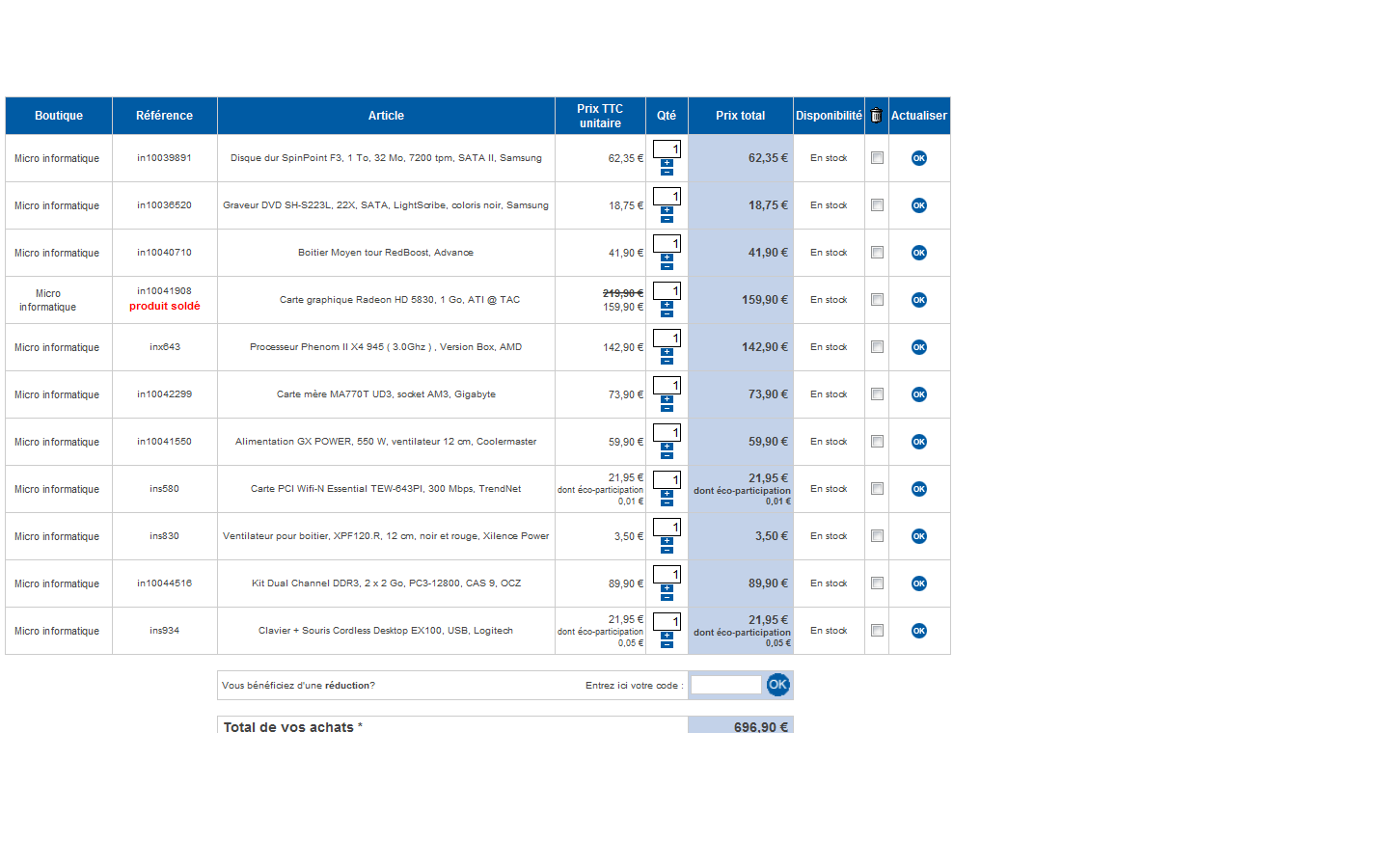Increase quantity of Samsung SpinPoint F3 disk

click(667, 163)
